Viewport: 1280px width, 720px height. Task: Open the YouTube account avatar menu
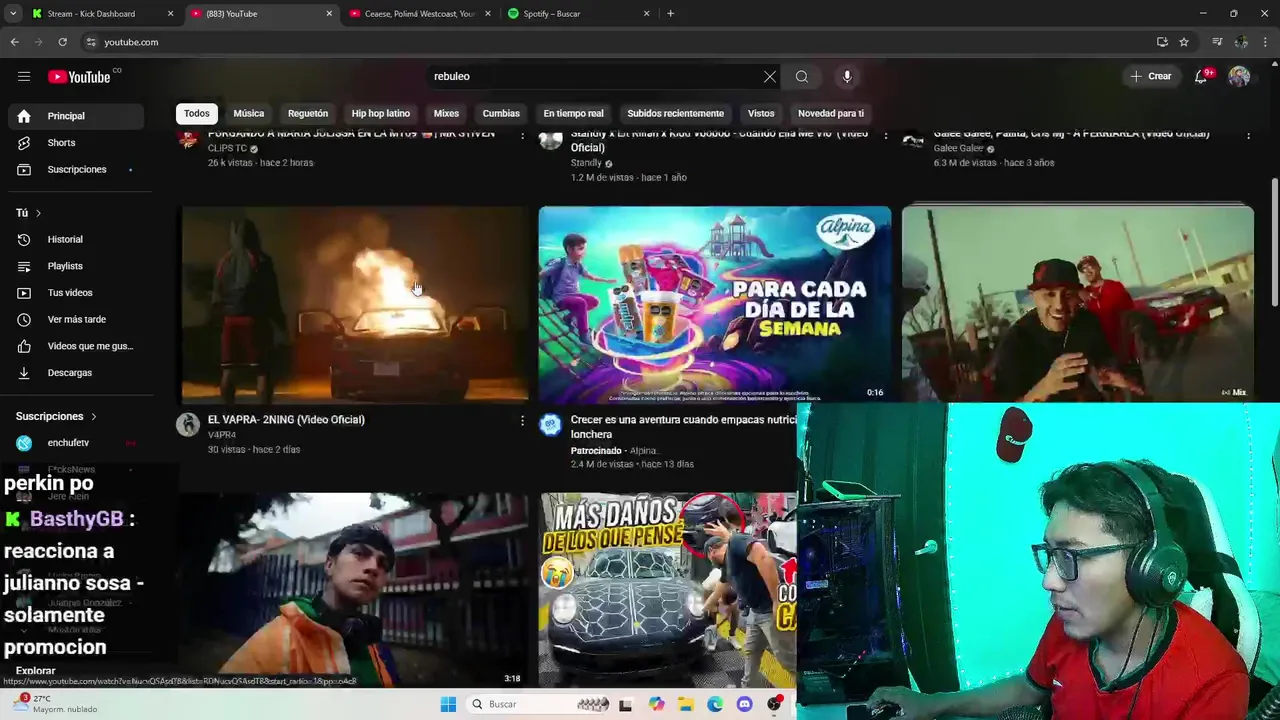[1239, 76]
